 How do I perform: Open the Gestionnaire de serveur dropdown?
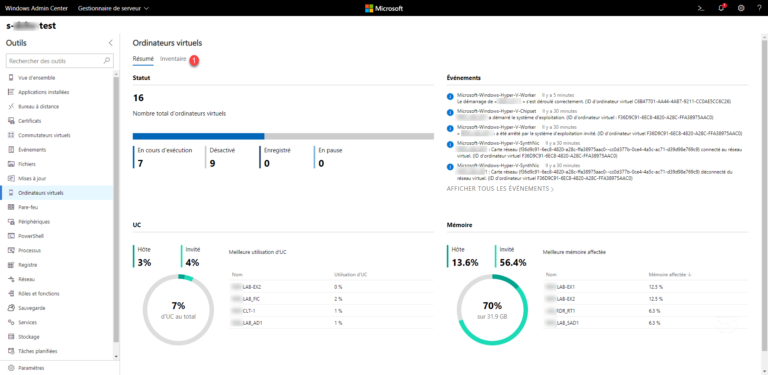tap(113, 8)
